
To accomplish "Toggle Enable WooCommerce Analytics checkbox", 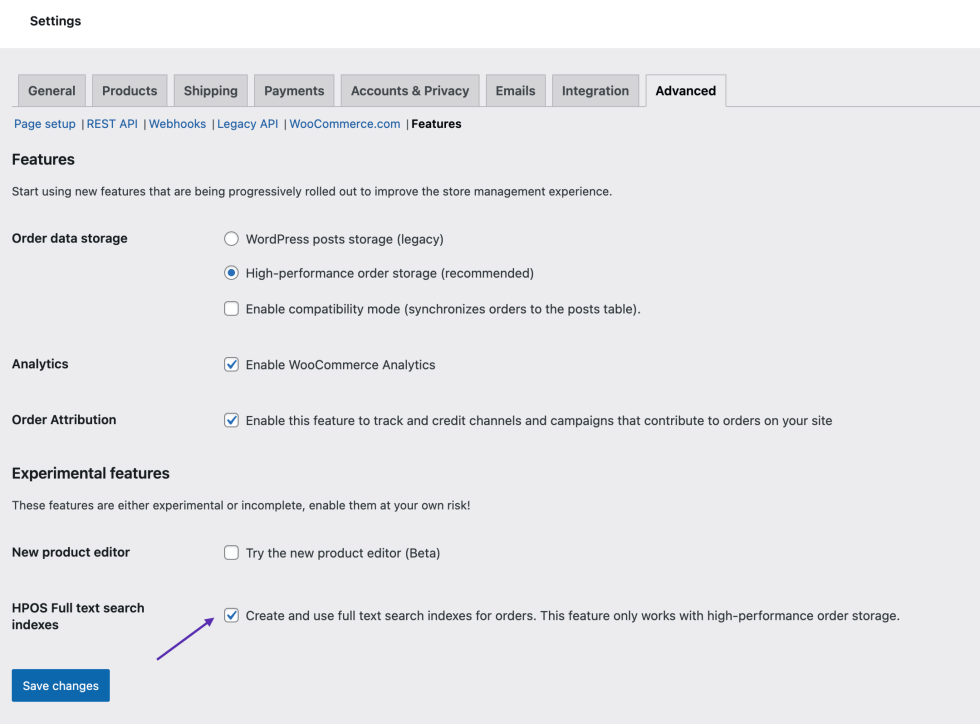I will pyautogui.click(x=232, y=365).
